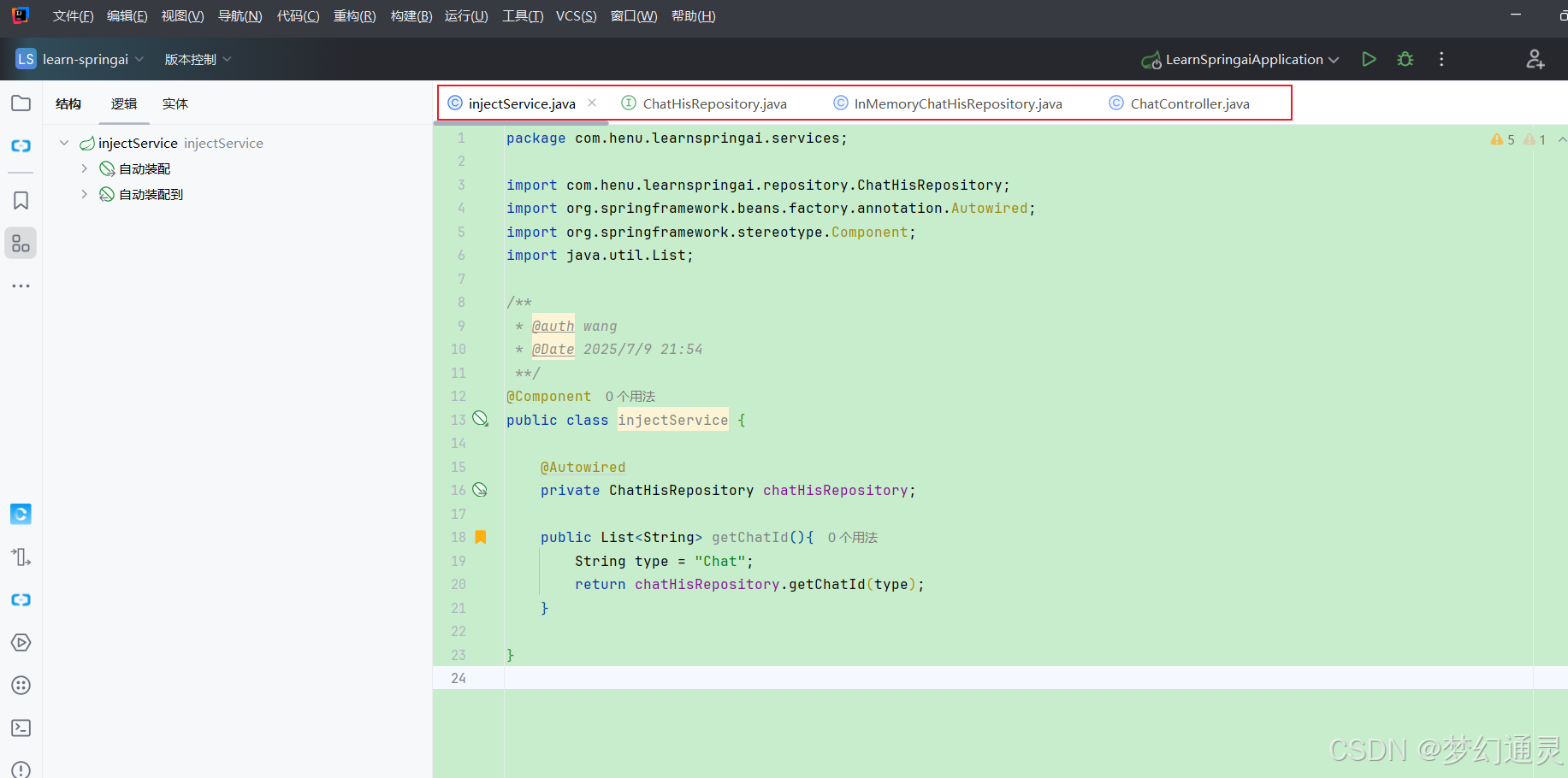The width and height of the screenshot is (1568, 778).
Task: Open the 编辑(E) menu
Action: point(127,16)
